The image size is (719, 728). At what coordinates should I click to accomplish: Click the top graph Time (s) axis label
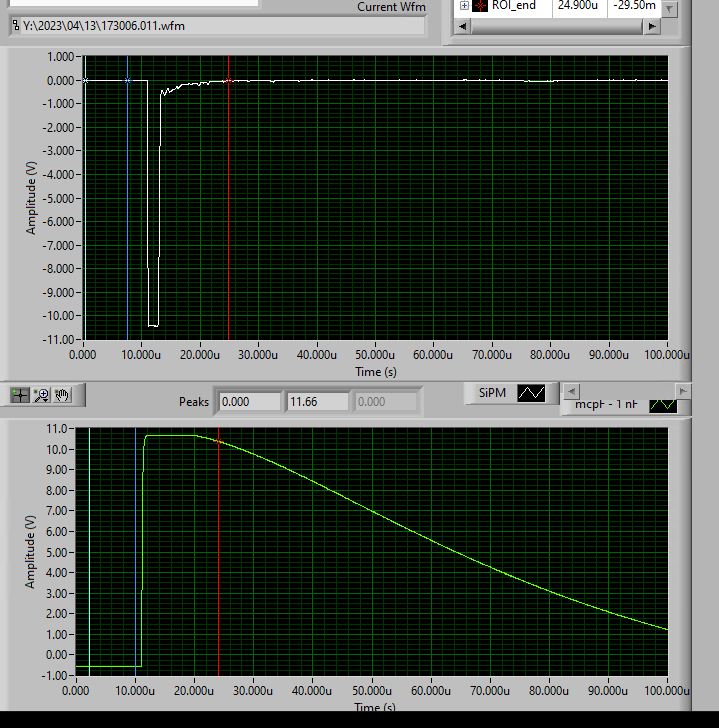[x=376, y=371]
